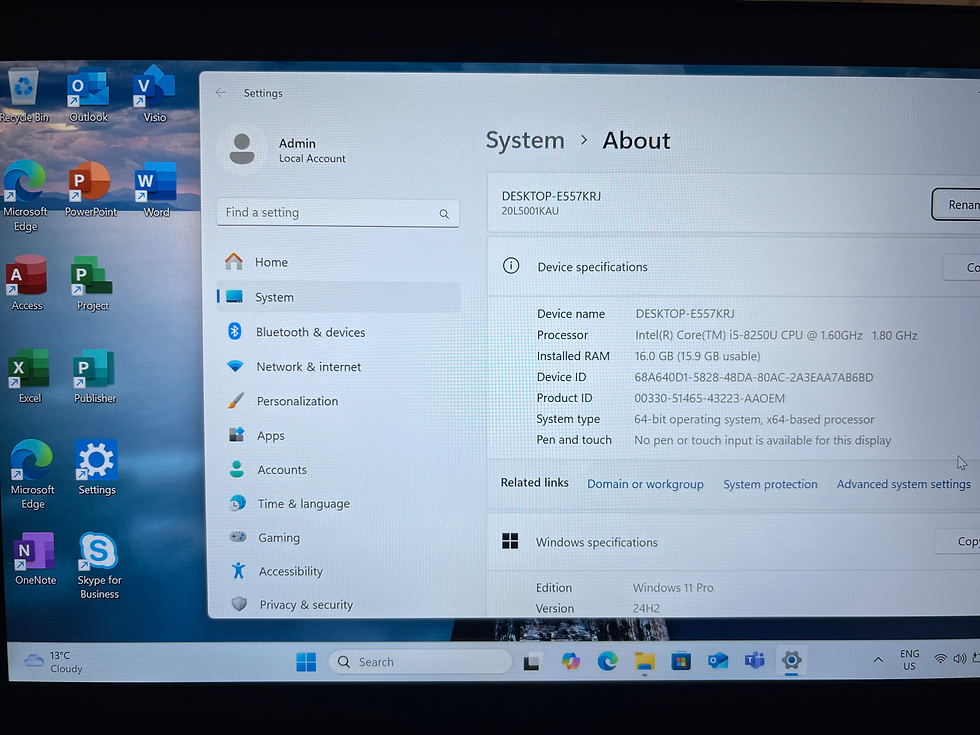Click the Find a setting field
The height and width of the screenshot is (735, 980).
[x=338, y=213]
